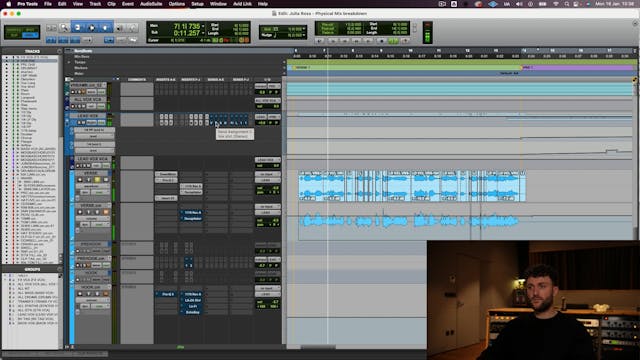This screenshot has height=360, width=640.
Task: Open the Groups list options menu
Action: tap(59, 269)
